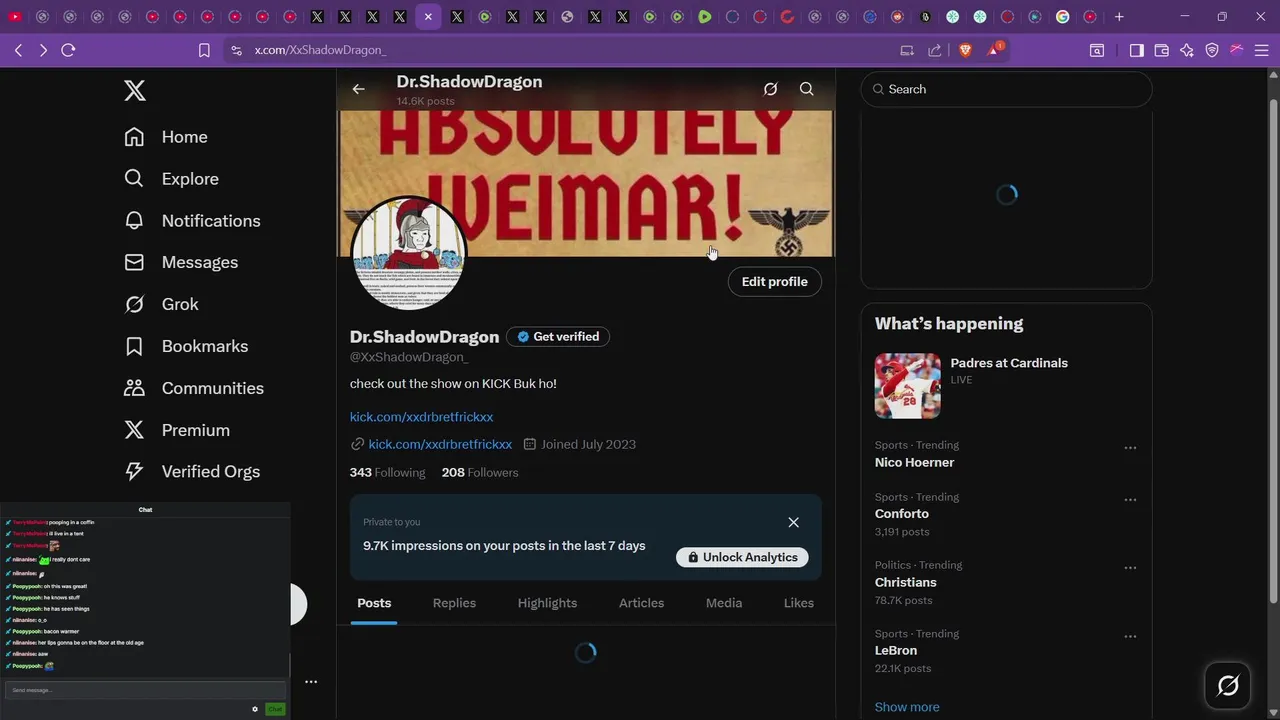Screen dimensions: 1280x720
Task: Click the Padres at Cardinals thumbnail image
Action: coord(907,385)
